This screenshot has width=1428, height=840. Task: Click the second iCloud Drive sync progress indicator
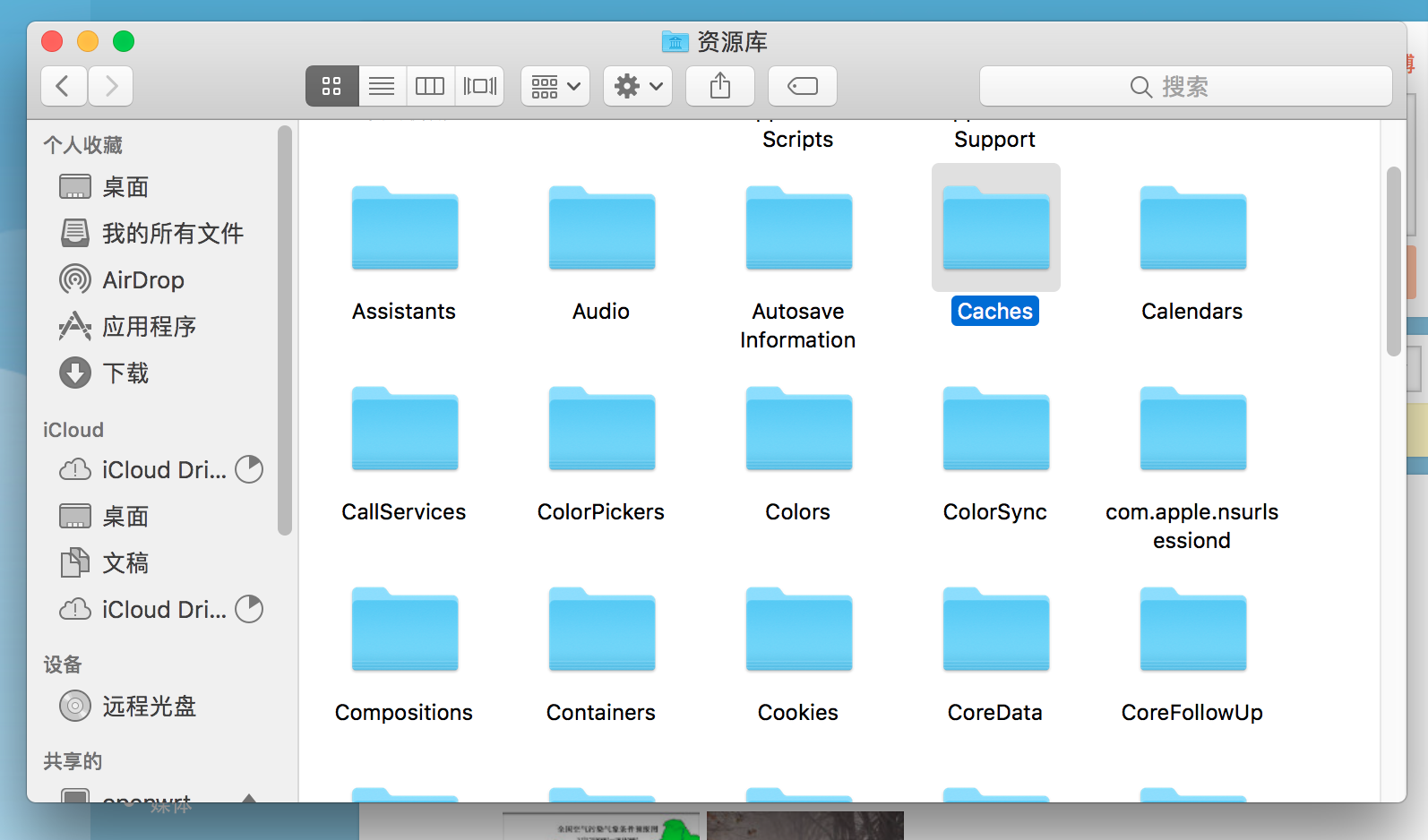249,609
